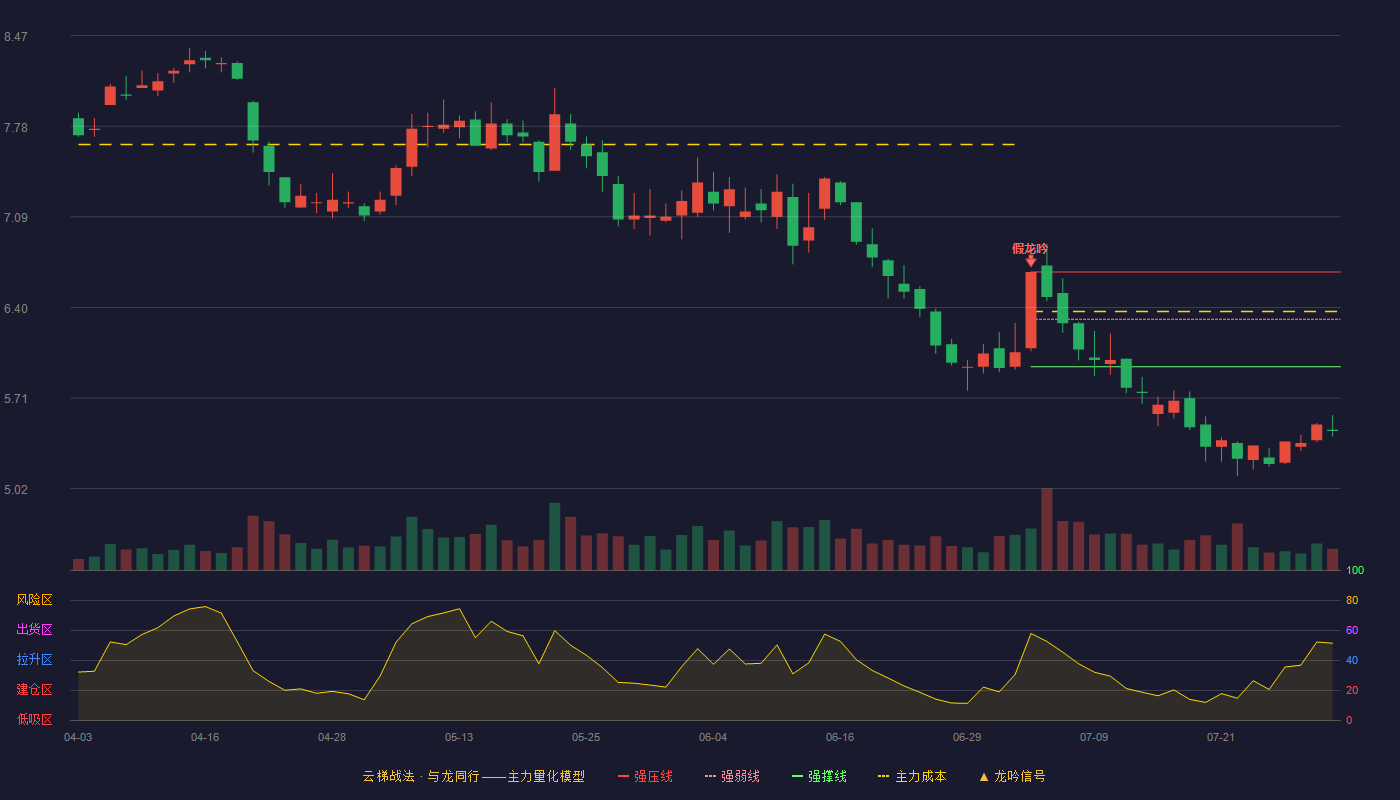
Task: Click the 06-04 date axis label
Action: coord(713,737)
